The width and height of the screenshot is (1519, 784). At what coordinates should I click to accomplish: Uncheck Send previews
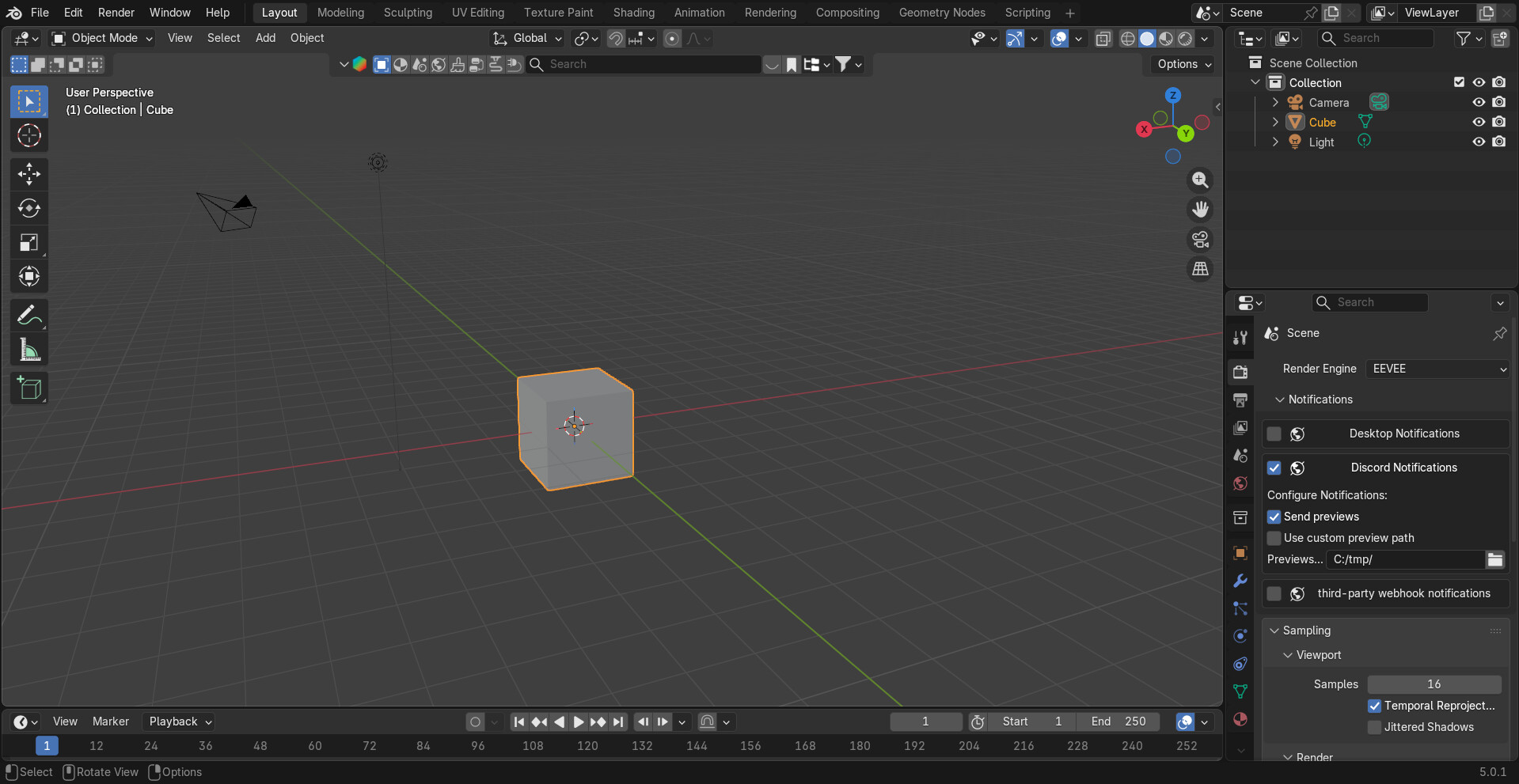[1274, 517]
